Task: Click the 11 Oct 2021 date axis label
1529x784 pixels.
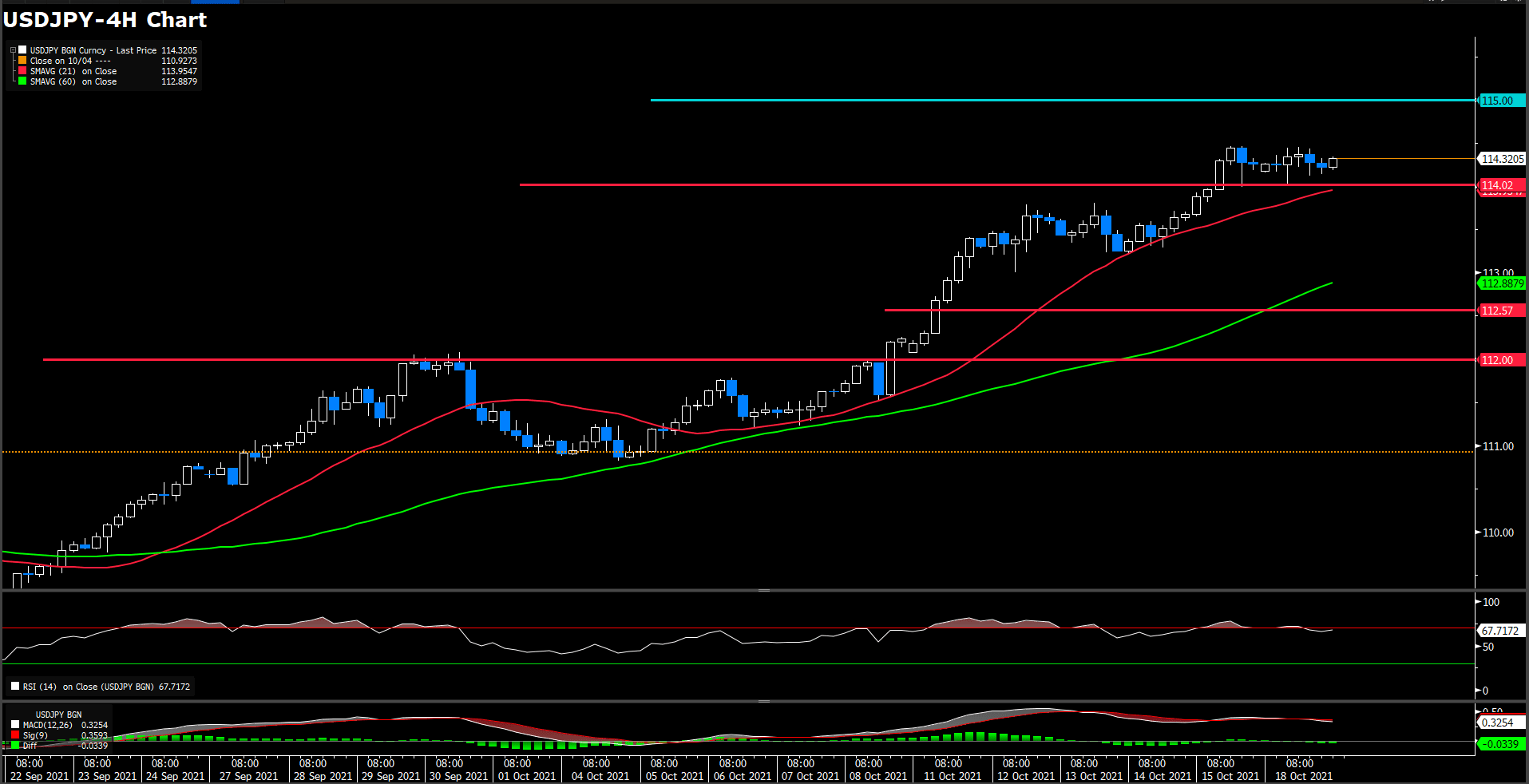Action: [953, 776]
